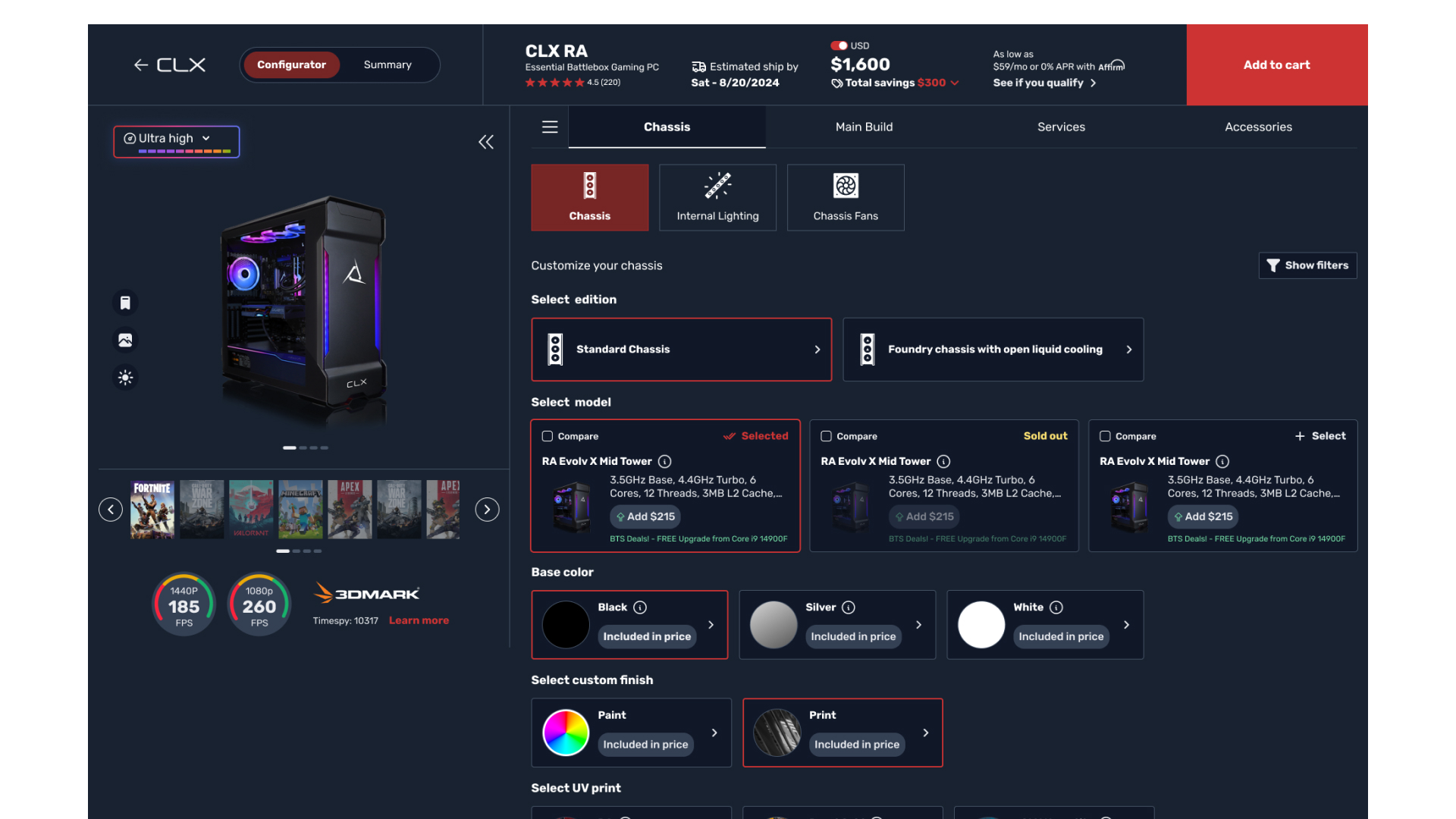Screen dimensions: 1456x819
Task: Click the info icon next to Black
Action: 640,607
